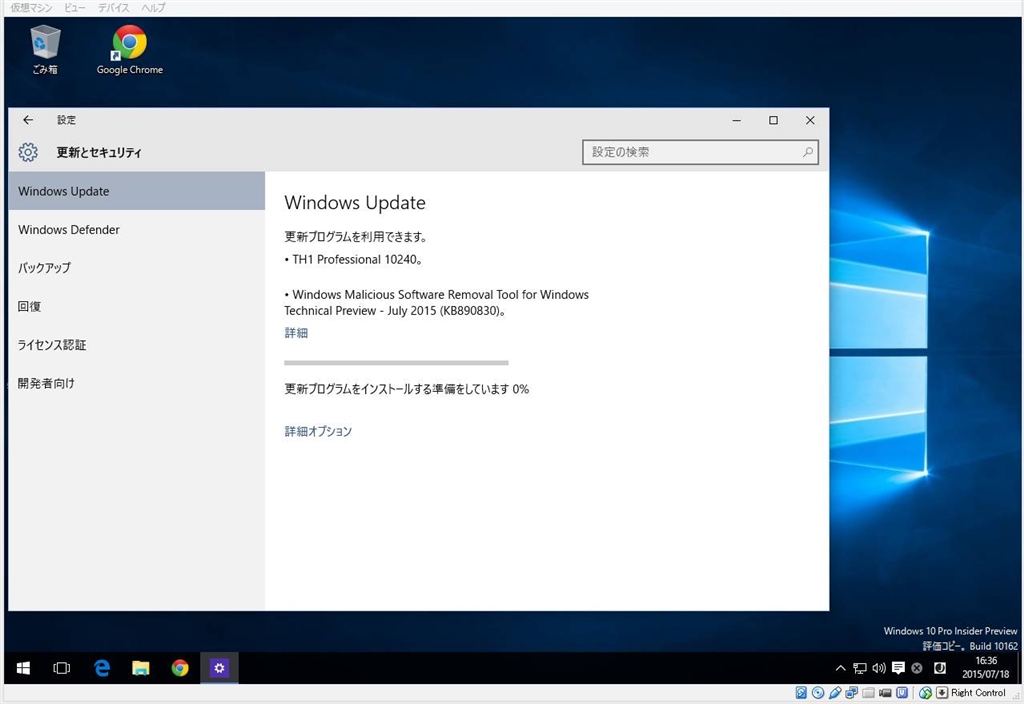Viewport: 1024px width, 704px height.
Task: Open the ヘルプ menu
Action: 153,8
